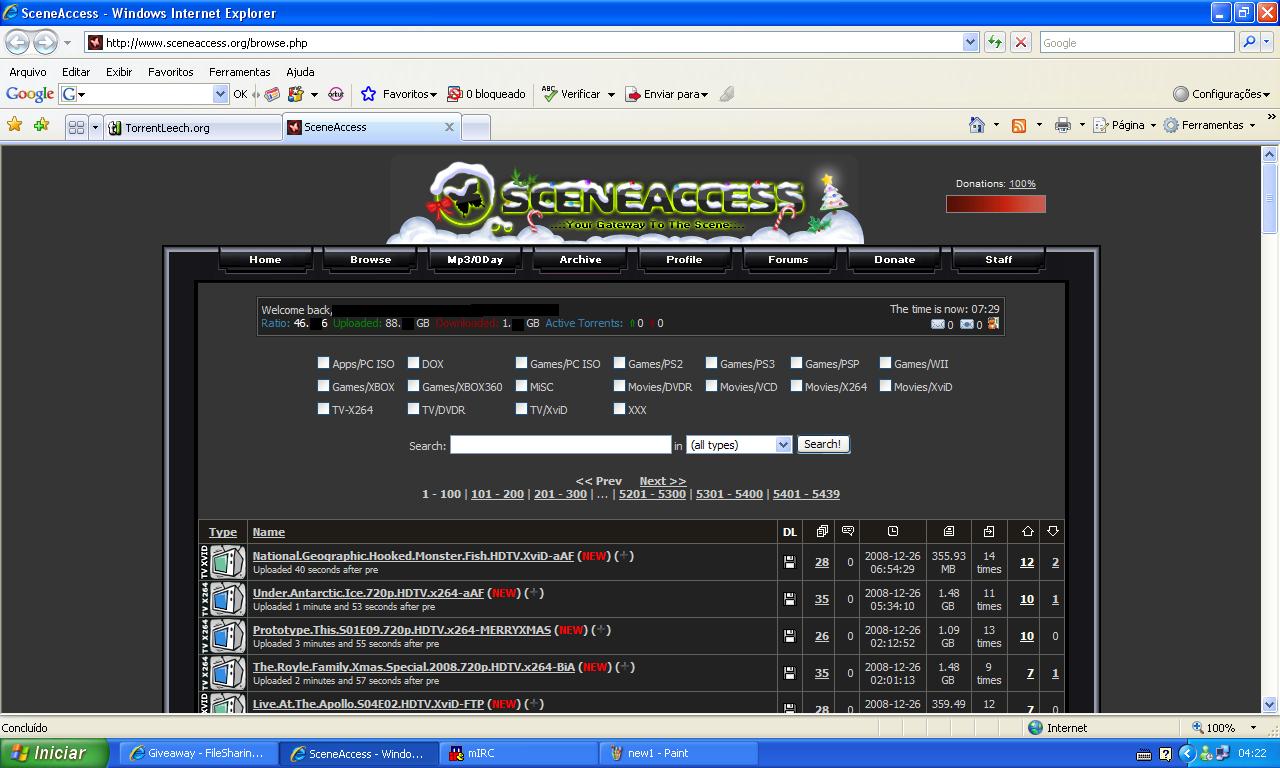Image resolution: width=1280 pixels, height=768 pixels.
Task: Click the RSS feeds icon
Action: (1019, 125)
